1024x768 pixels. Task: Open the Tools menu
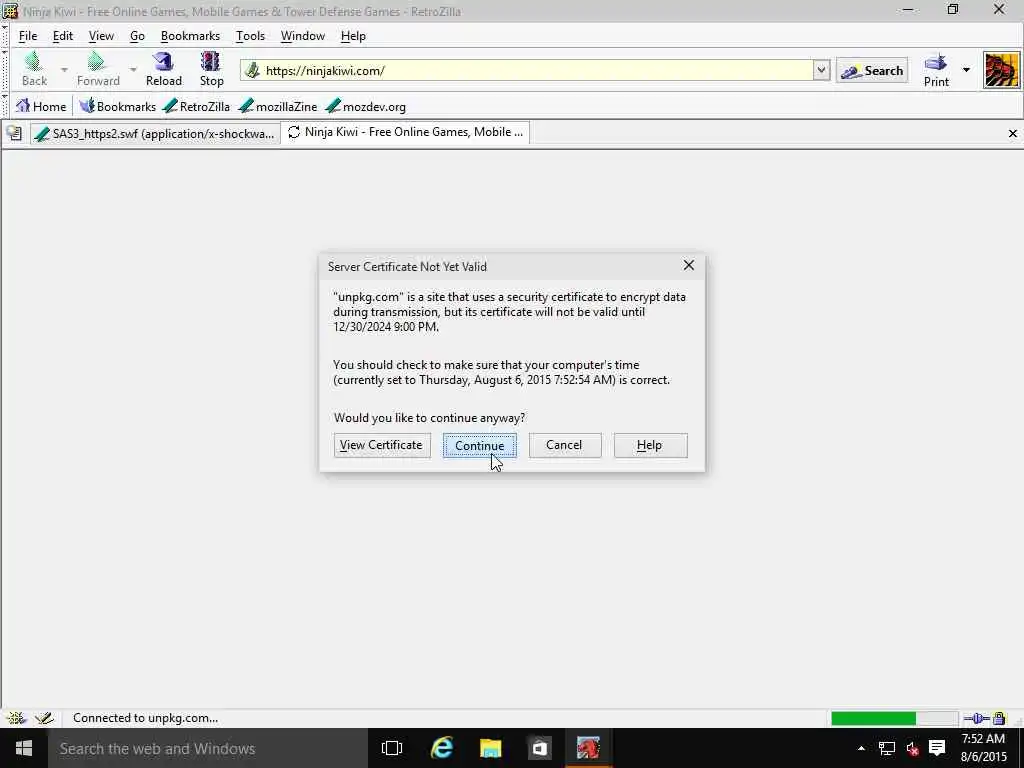click(250, 36)
